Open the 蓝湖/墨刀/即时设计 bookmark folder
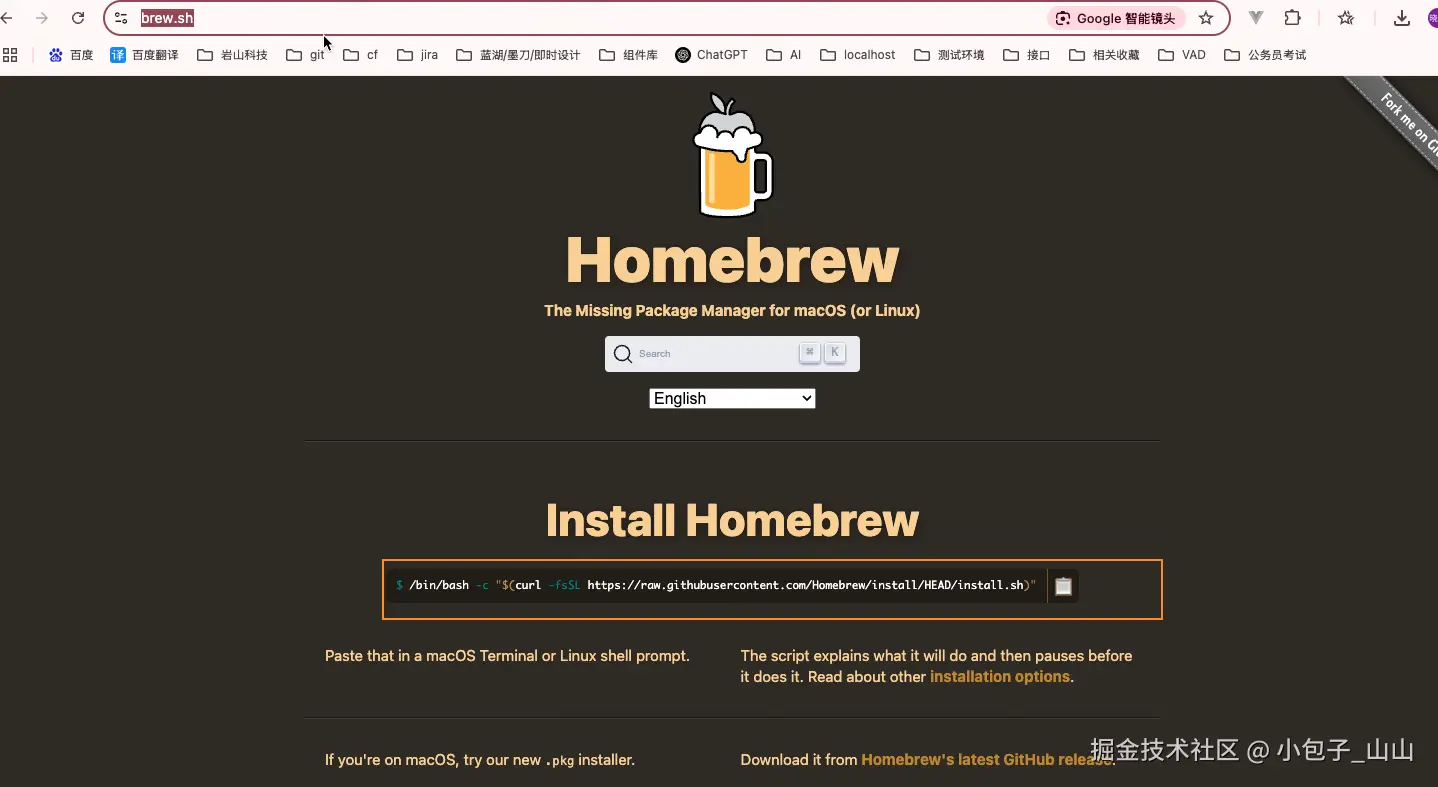 tap(518, 55)
